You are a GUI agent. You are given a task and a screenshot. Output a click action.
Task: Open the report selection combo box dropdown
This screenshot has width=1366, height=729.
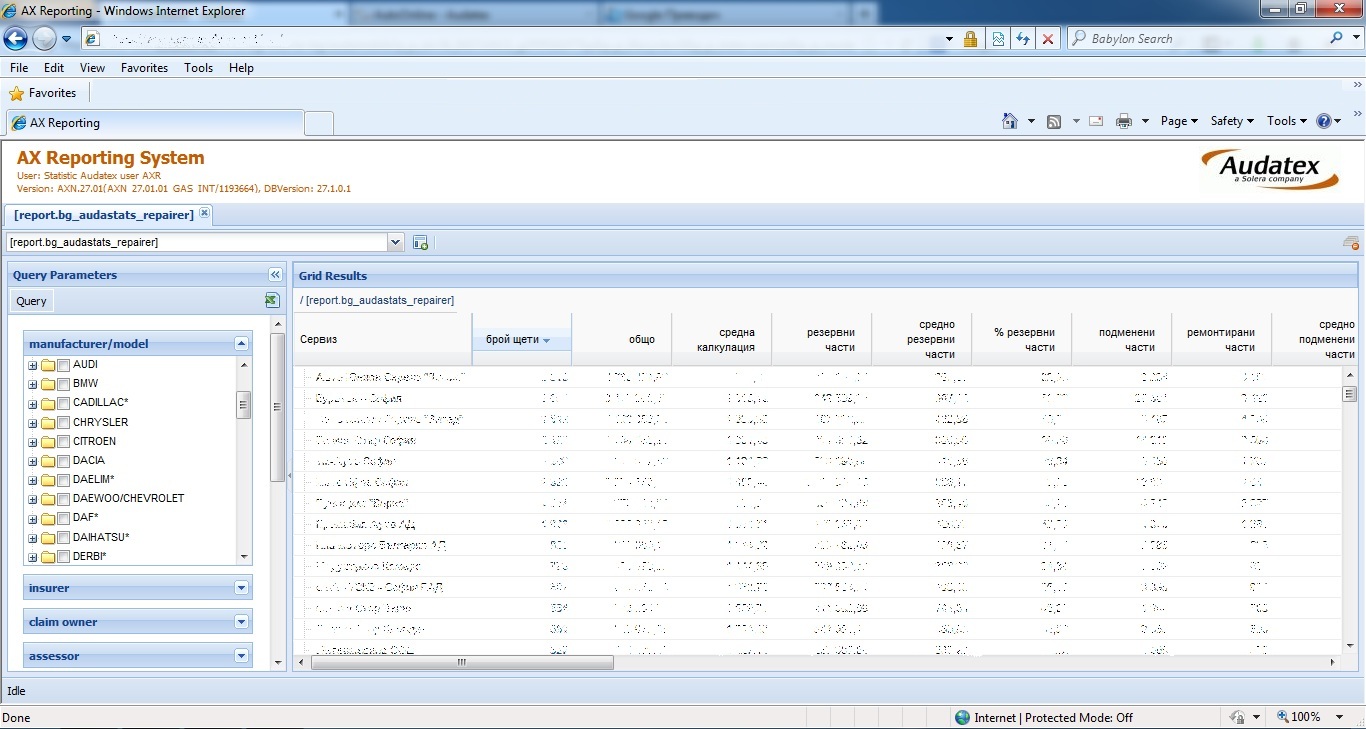tap(395, 242)
